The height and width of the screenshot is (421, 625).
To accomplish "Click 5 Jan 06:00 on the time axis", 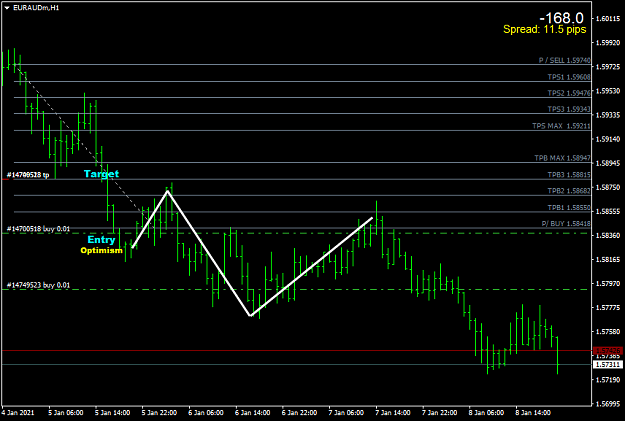I will [65, 413].
